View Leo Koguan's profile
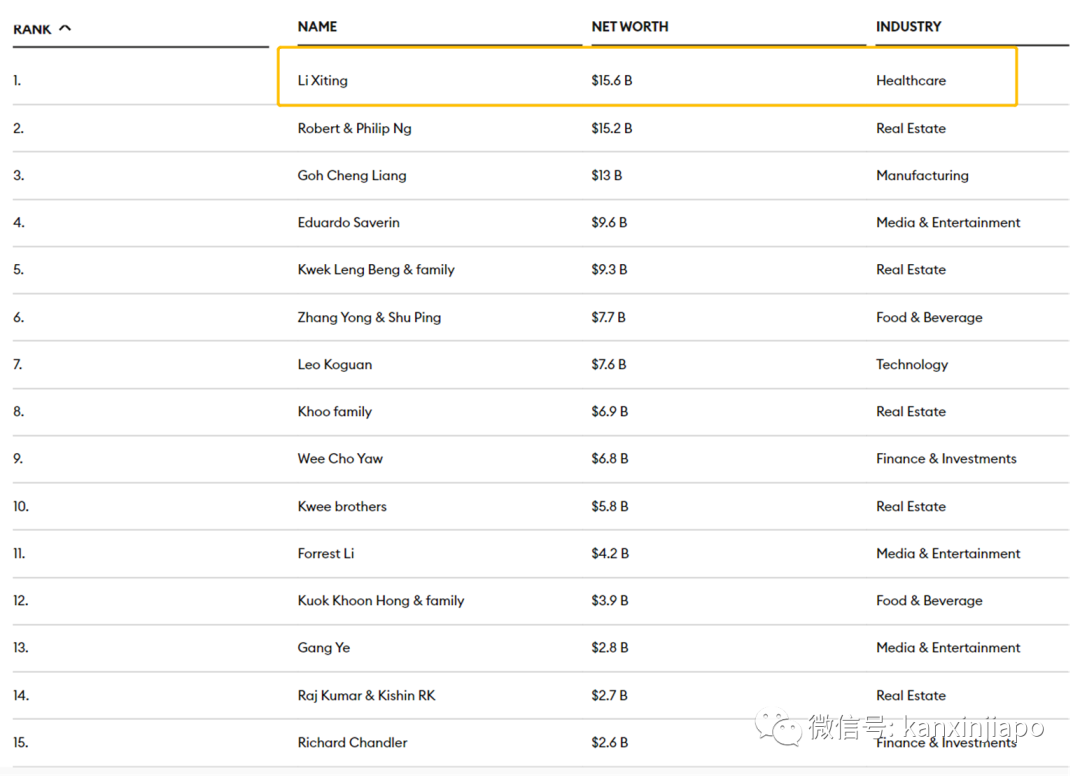1080x778 pixels. click(335, 365)
